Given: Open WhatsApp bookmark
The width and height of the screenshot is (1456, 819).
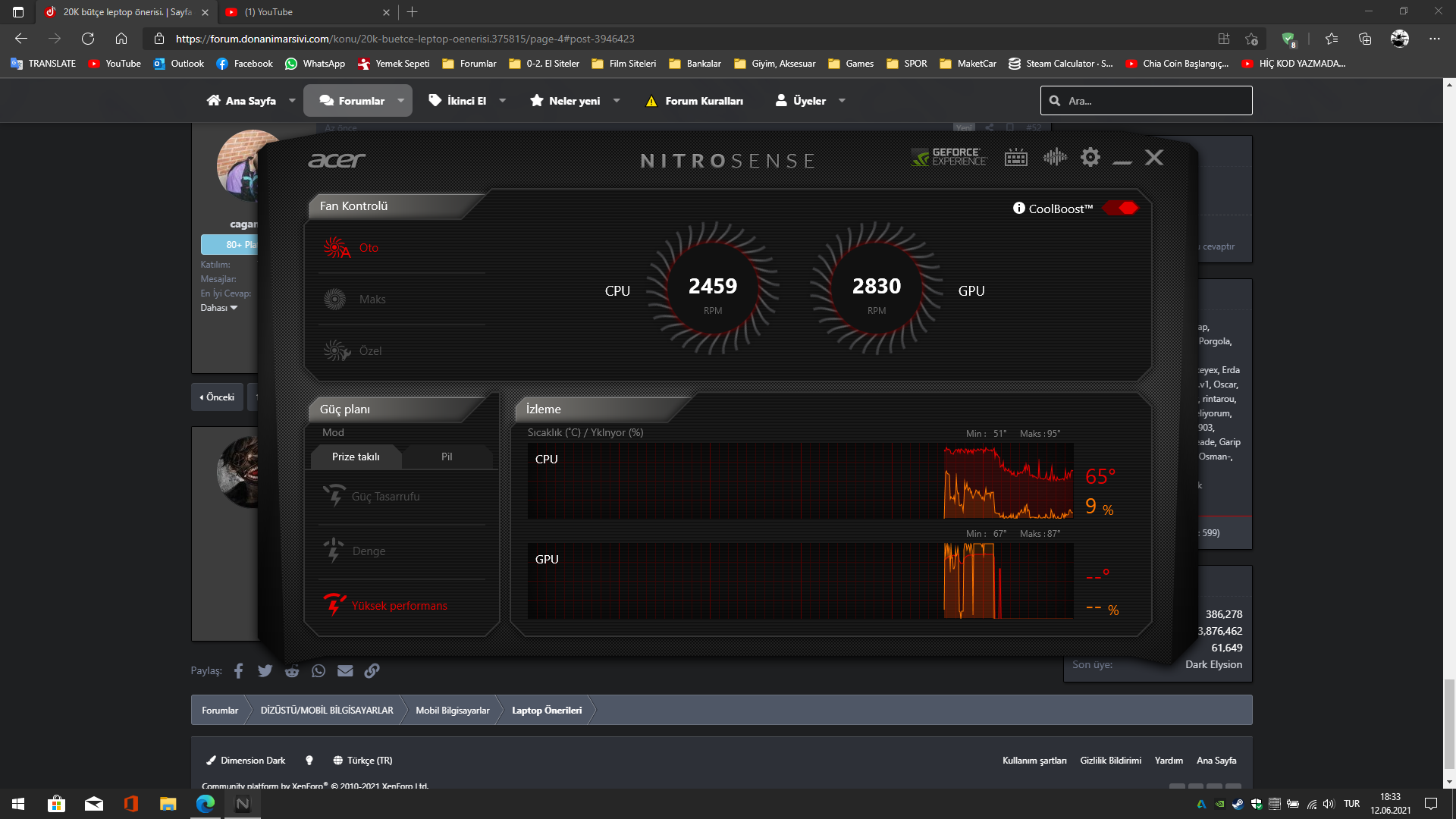Looking at the screenshot, I should click(315, 64).
